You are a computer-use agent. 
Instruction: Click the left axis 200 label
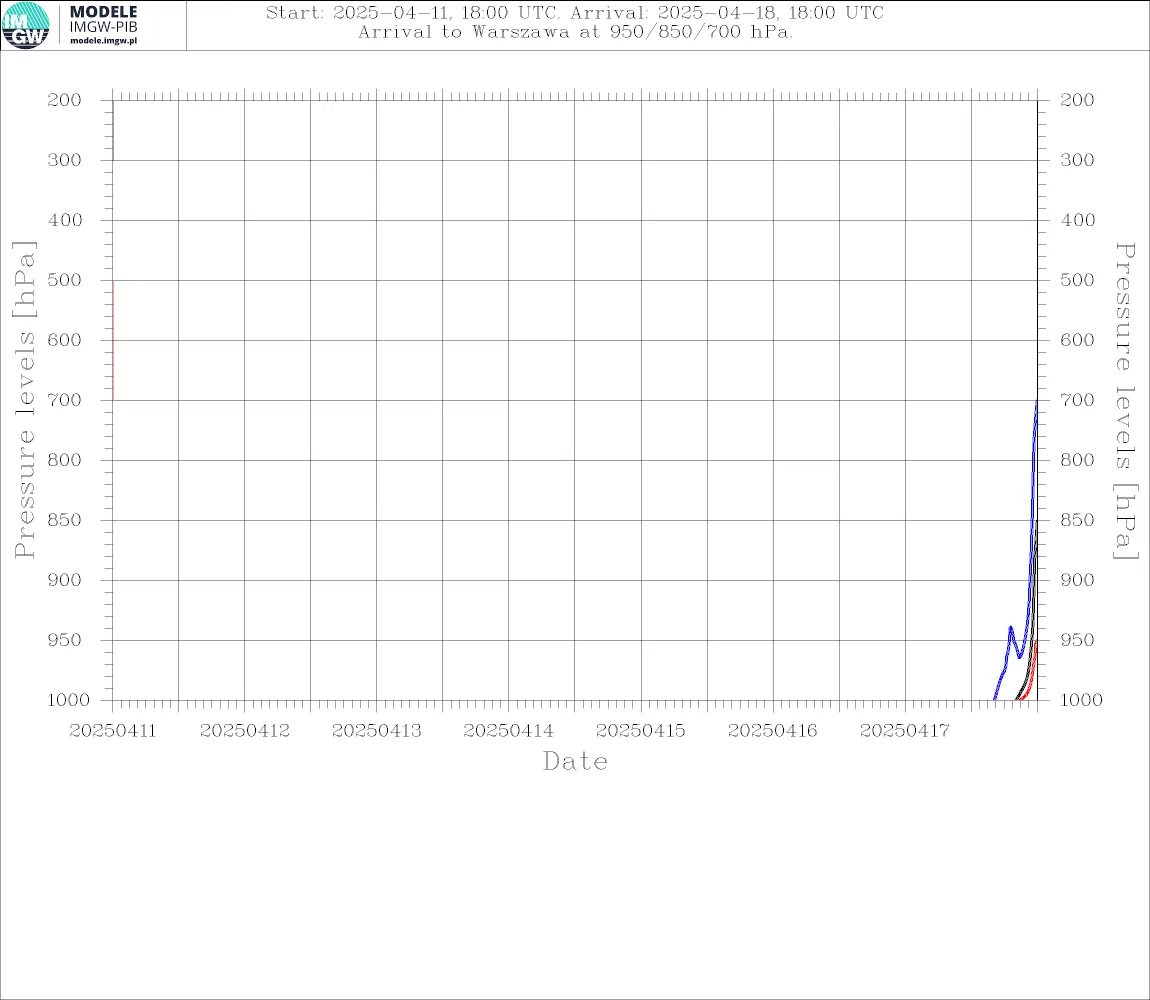point(65,100)
